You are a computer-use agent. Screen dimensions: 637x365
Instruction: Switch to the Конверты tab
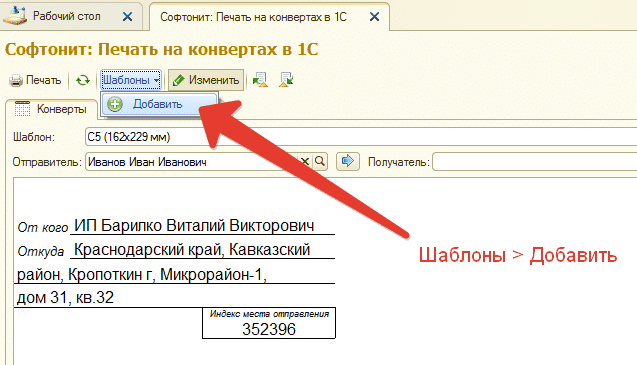coord(51,109)
